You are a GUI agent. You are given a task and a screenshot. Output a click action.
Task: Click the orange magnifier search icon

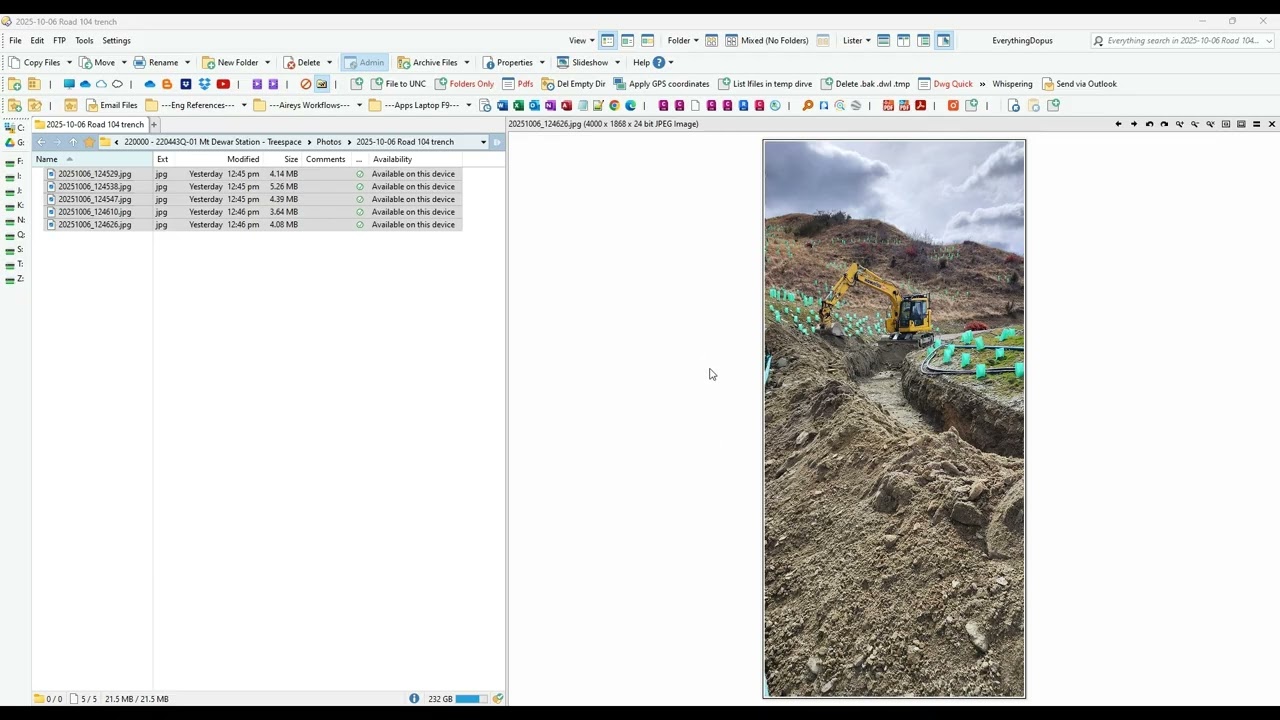click(x=808, y=105)
